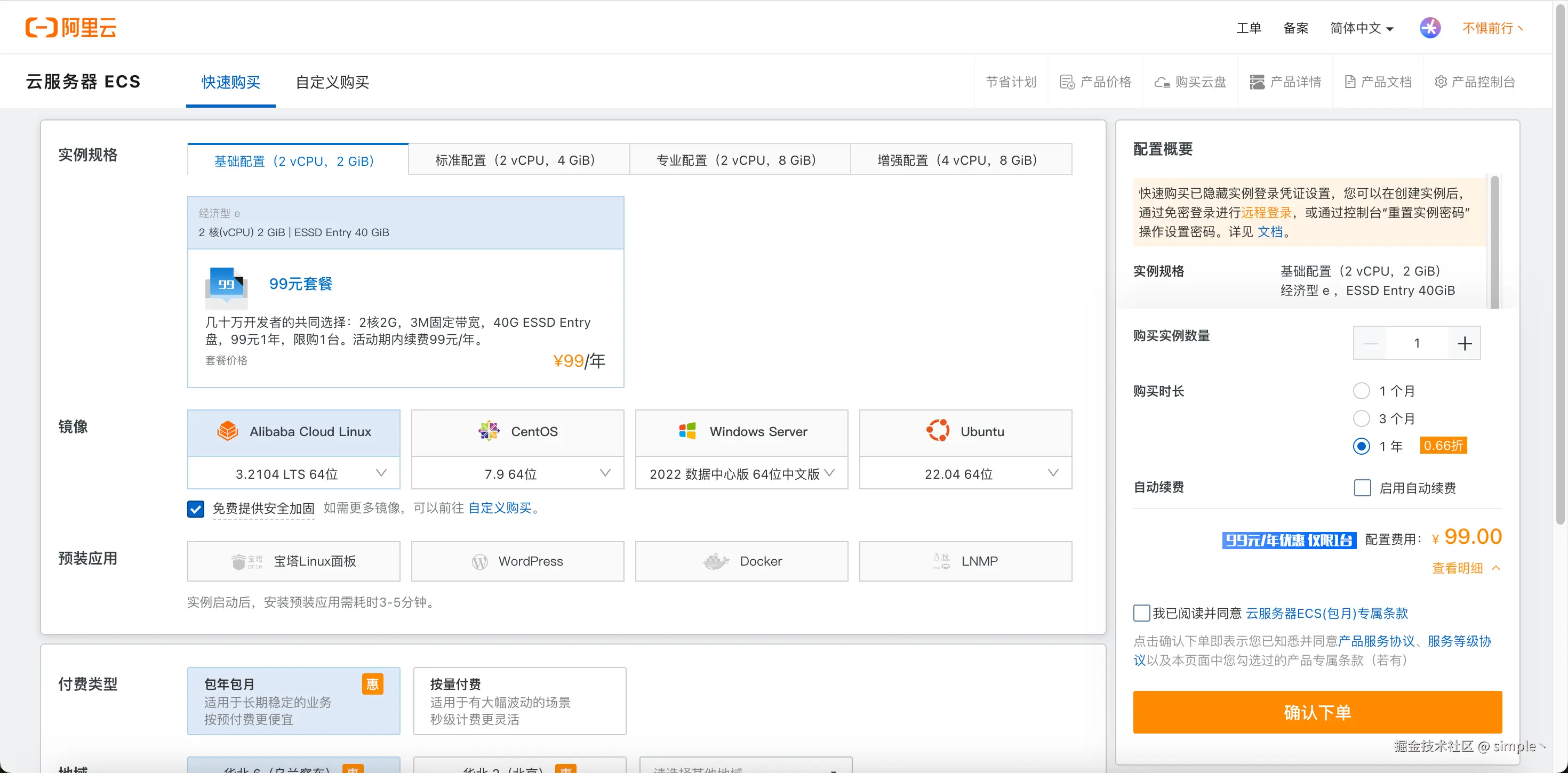The height and width of the screenshot is (773, 1568).
Task: Select the 1 年 duration radio
Action: 1361,446
